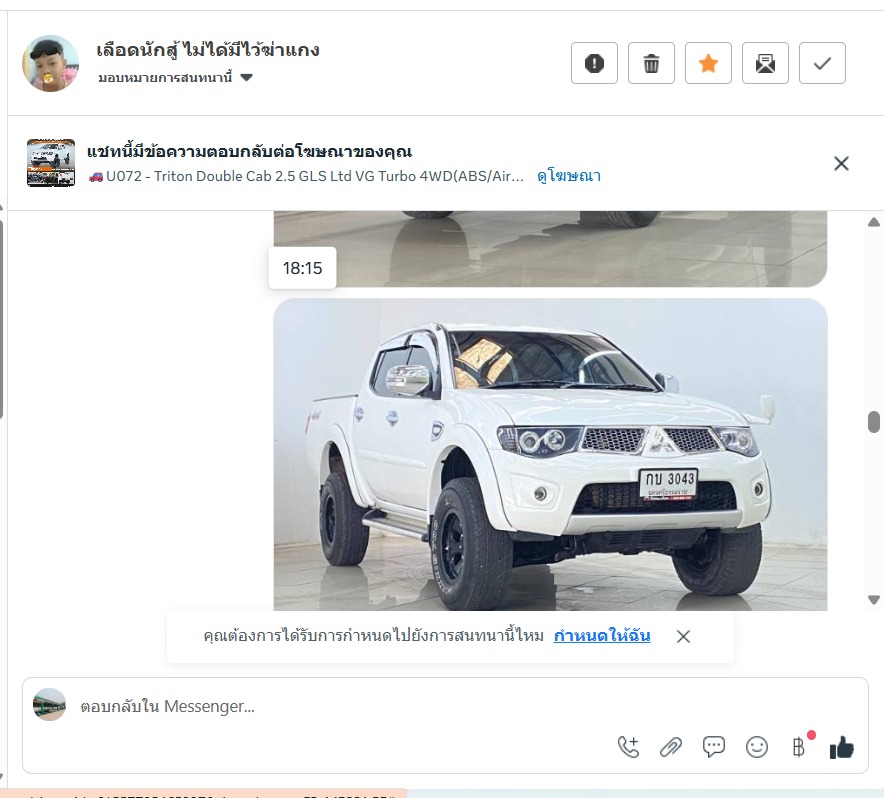Open the baht payment request icon
This screenshot has height=798, width=884.
pyautogui.click(x=799, y=747)
